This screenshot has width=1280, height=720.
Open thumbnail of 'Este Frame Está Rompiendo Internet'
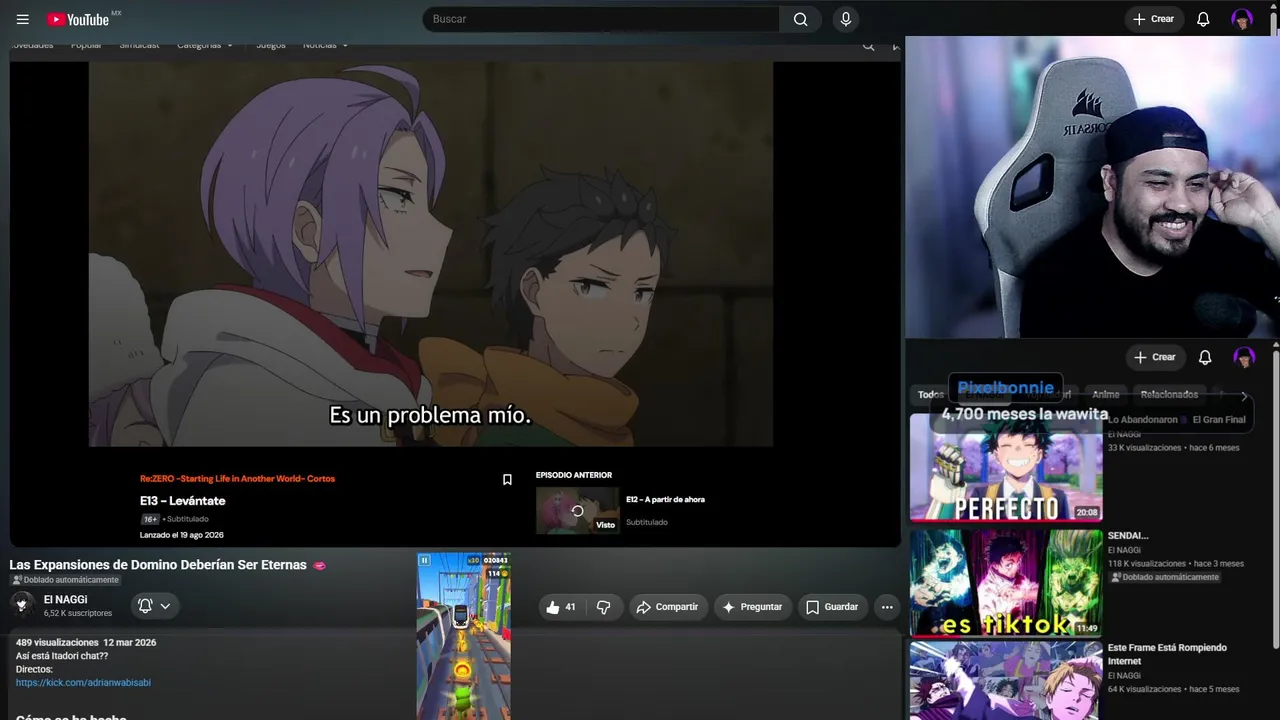click(1006, 681)
